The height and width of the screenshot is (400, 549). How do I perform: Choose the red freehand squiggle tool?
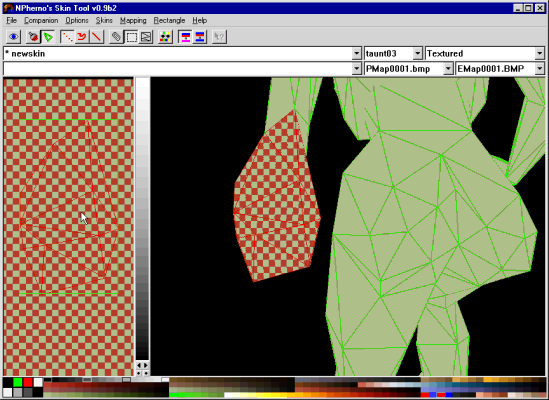click(82, 37)
